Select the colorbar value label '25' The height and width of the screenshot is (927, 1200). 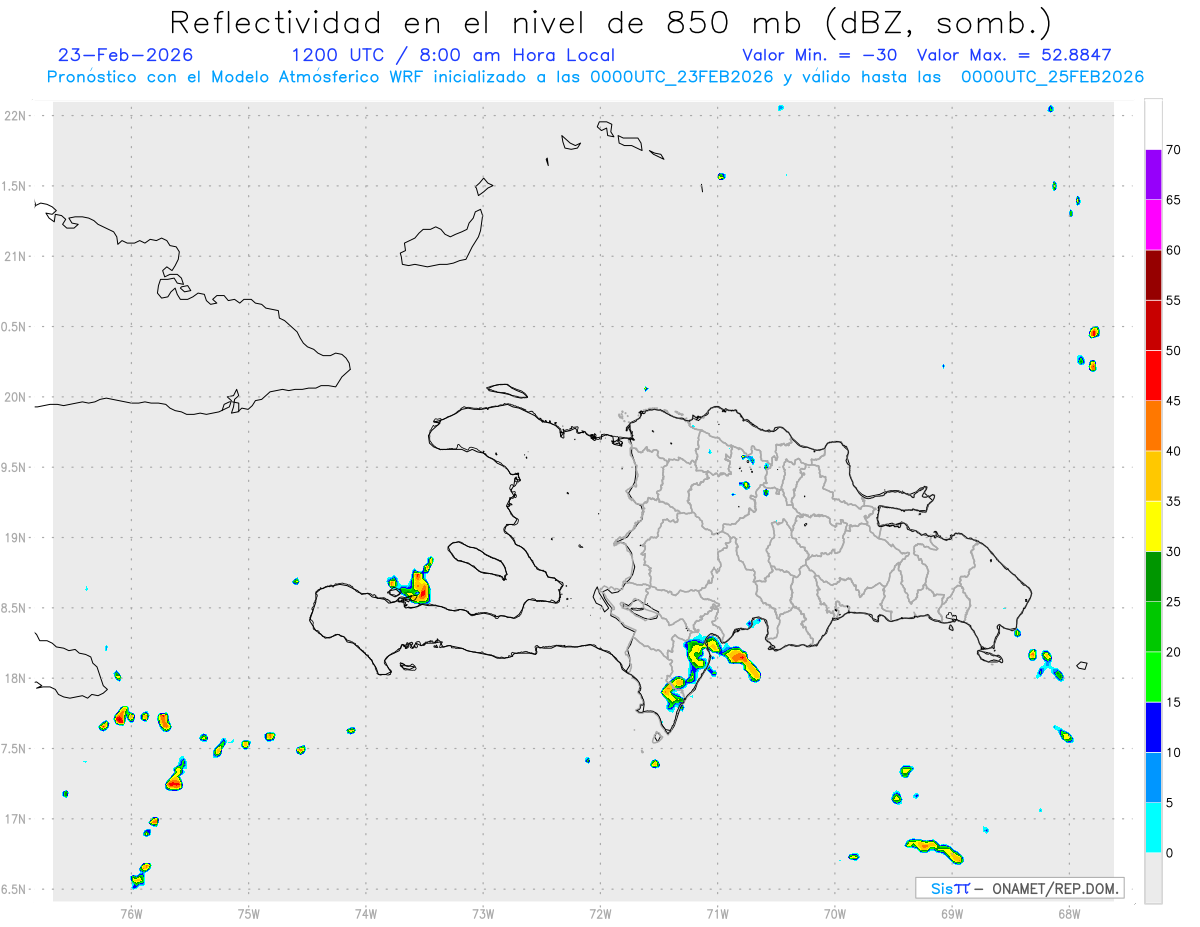[x=1173, y=602]
